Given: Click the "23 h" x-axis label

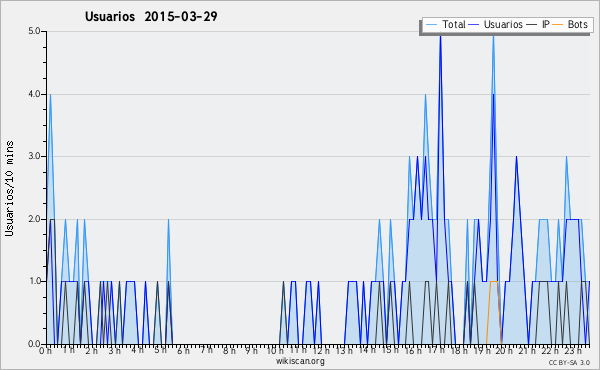Looking at the screenshot, I should pos(574,351).
